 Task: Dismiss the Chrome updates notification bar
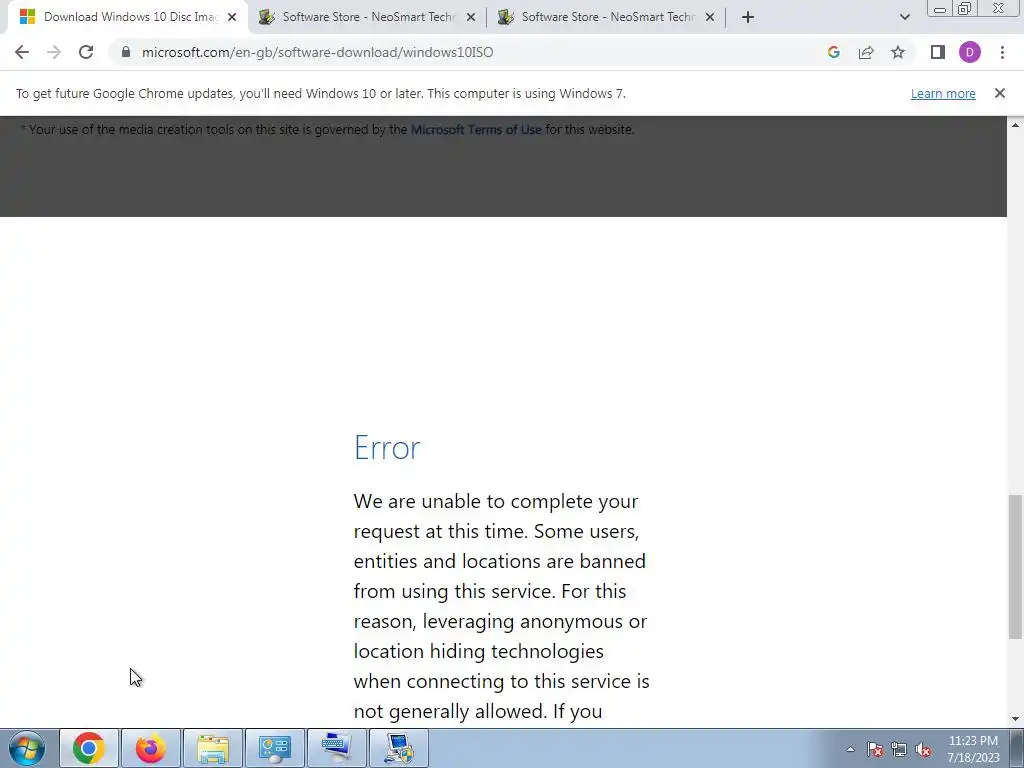(1000, 93)
